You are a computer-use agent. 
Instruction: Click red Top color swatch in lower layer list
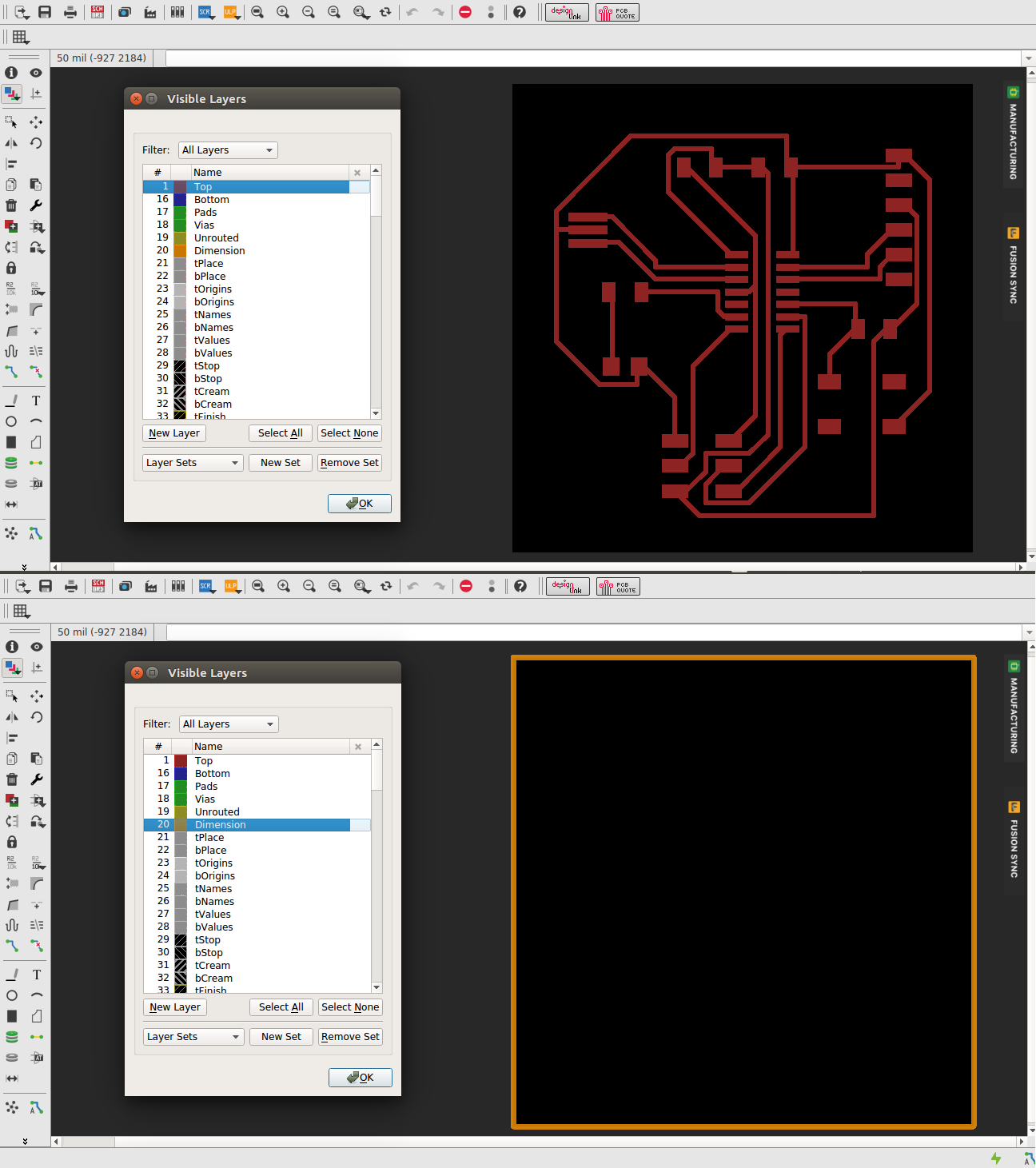tap(181, 761)
